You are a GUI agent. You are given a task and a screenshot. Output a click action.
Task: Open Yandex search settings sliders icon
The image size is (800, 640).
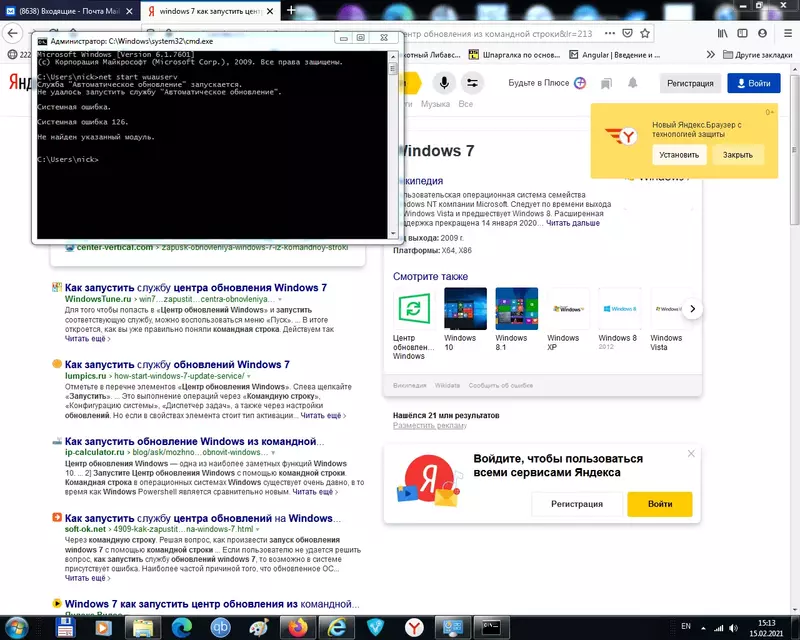pyautogui.click(x=472, y=83)
